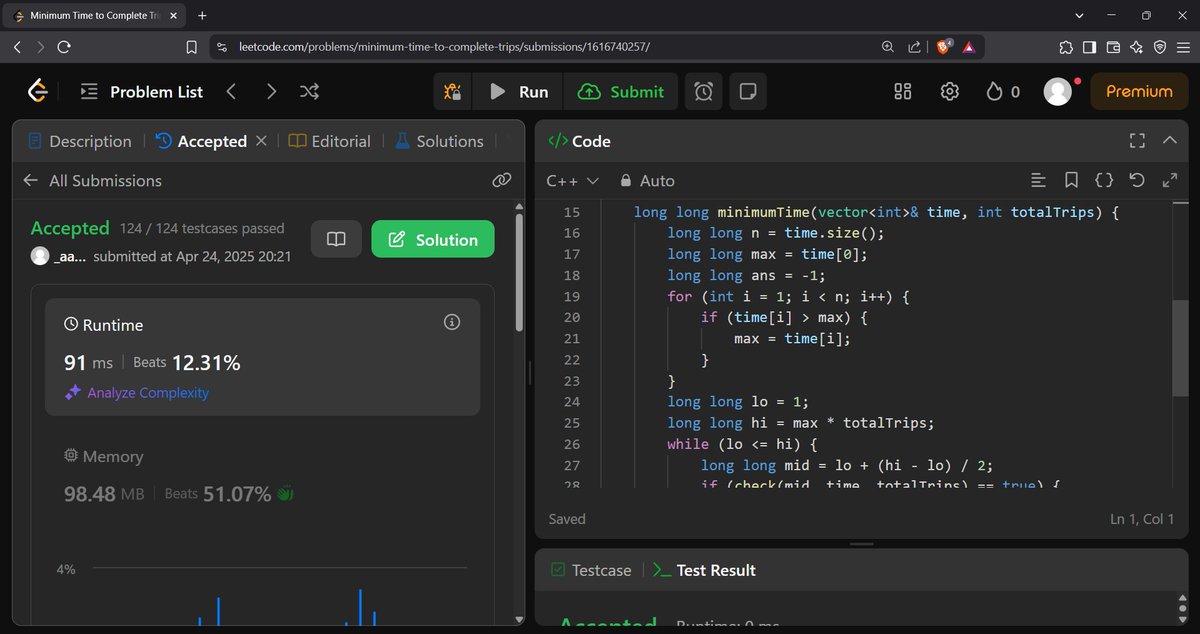
Task: Open the alarm clock timer
Action: point(704,91)
